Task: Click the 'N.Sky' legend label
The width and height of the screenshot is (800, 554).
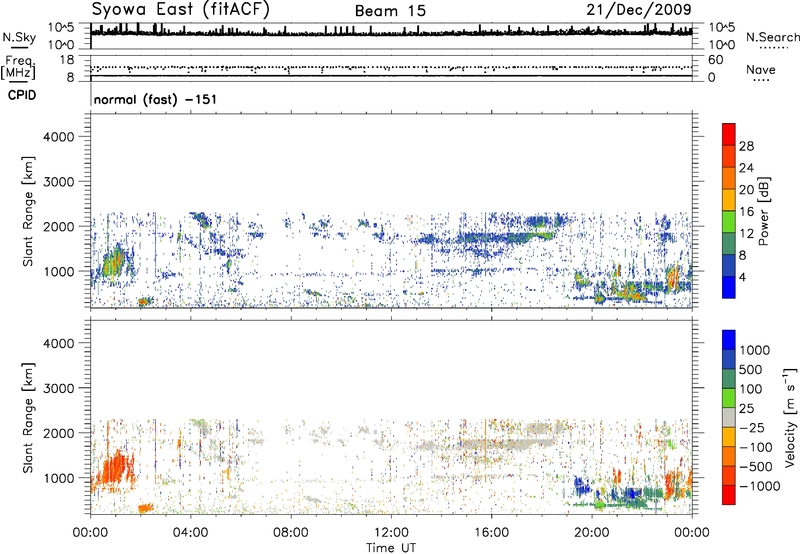Action: [x=19, y=37]
